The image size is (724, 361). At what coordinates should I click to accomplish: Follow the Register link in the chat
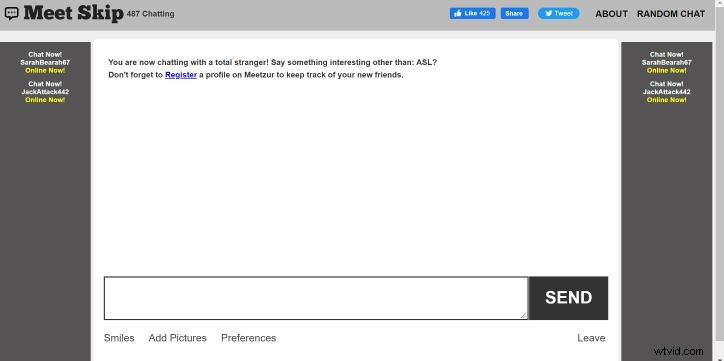click(x=181, y=75)
